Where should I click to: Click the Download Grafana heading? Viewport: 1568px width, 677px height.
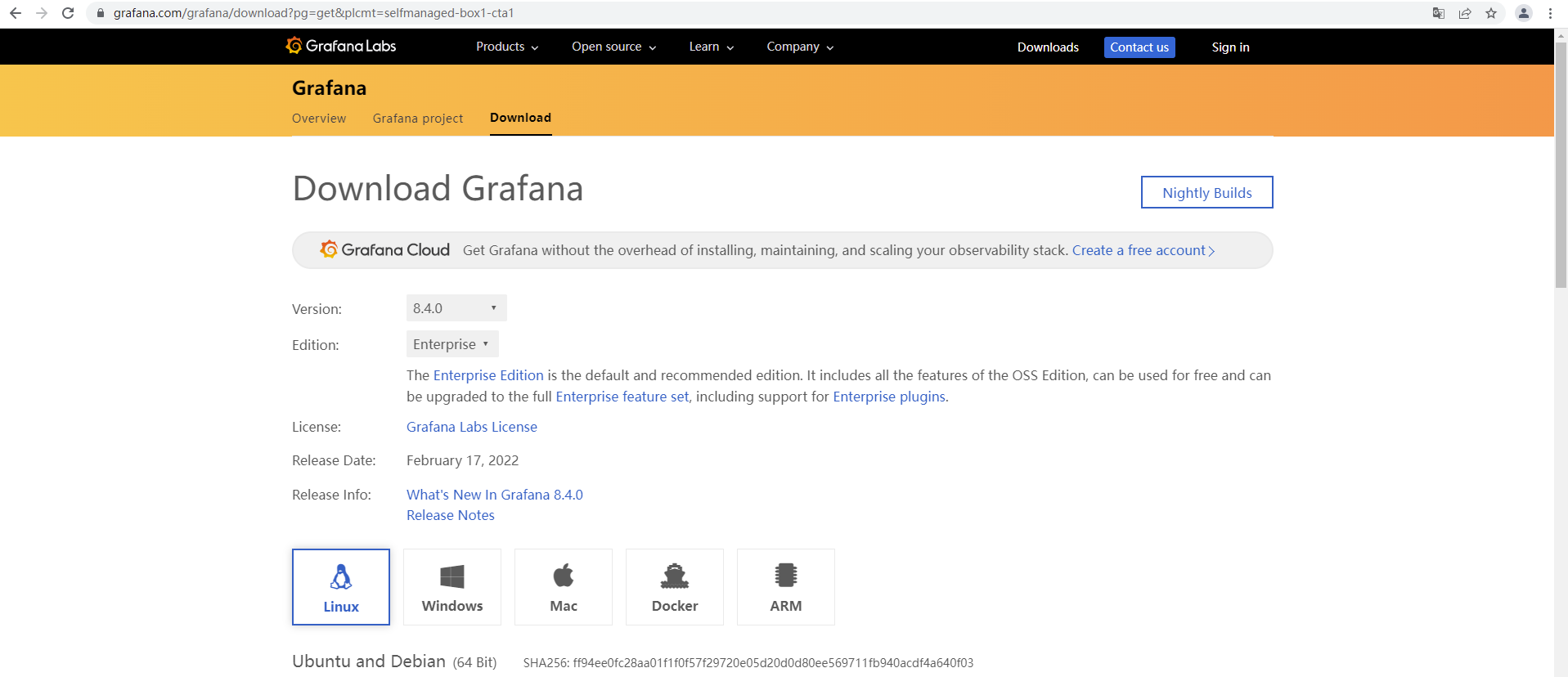point(438,189)
